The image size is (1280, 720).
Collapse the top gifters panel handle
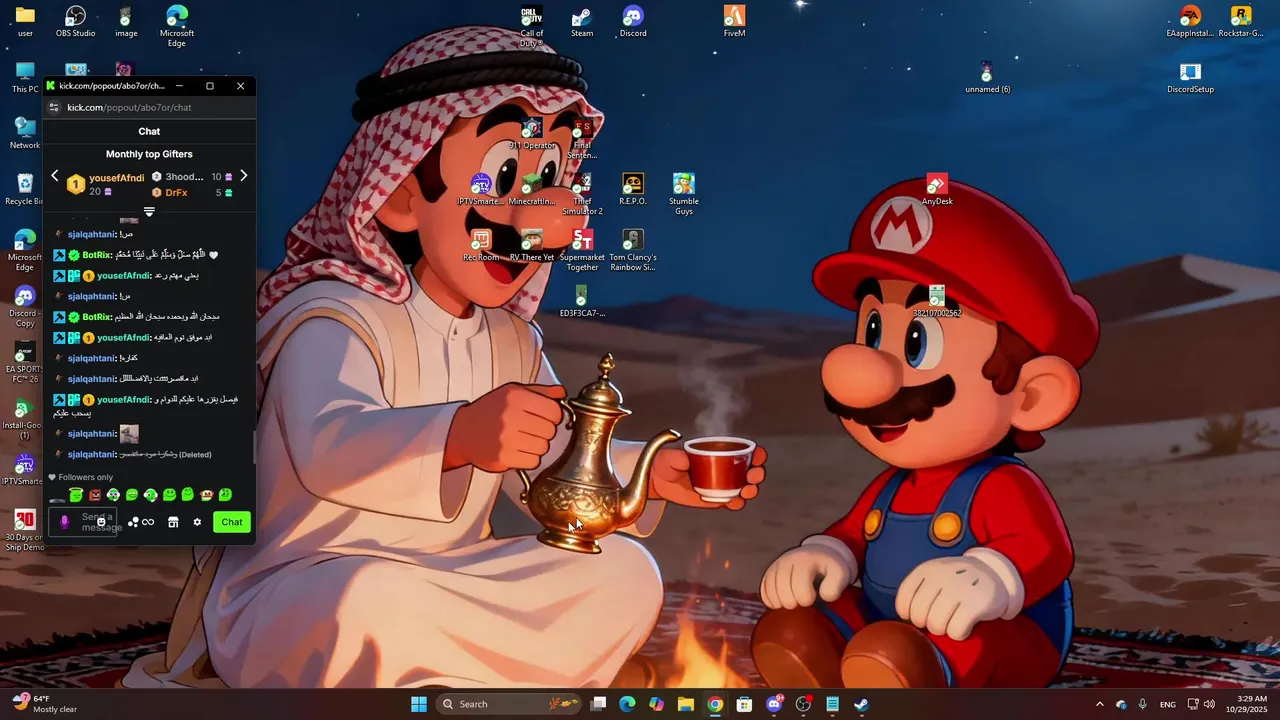click(x=149, y=212)
